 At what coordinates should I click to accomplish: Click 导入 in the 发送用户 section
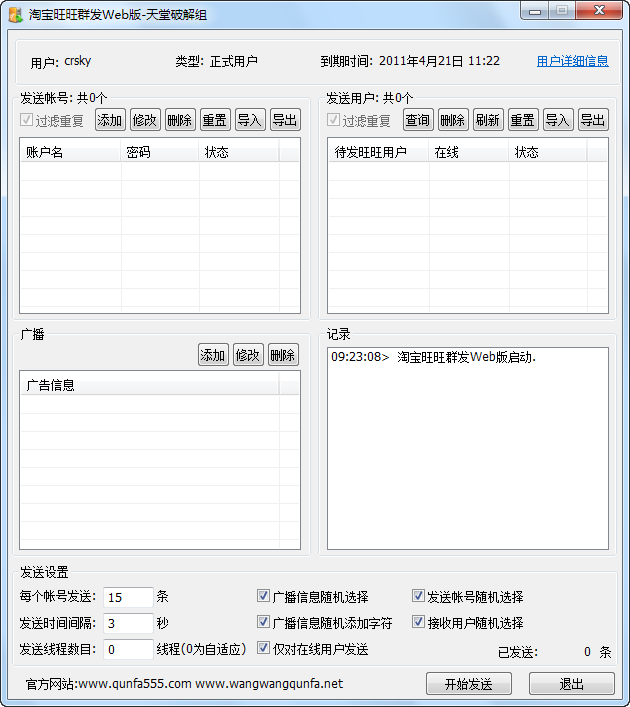[558, 120]
